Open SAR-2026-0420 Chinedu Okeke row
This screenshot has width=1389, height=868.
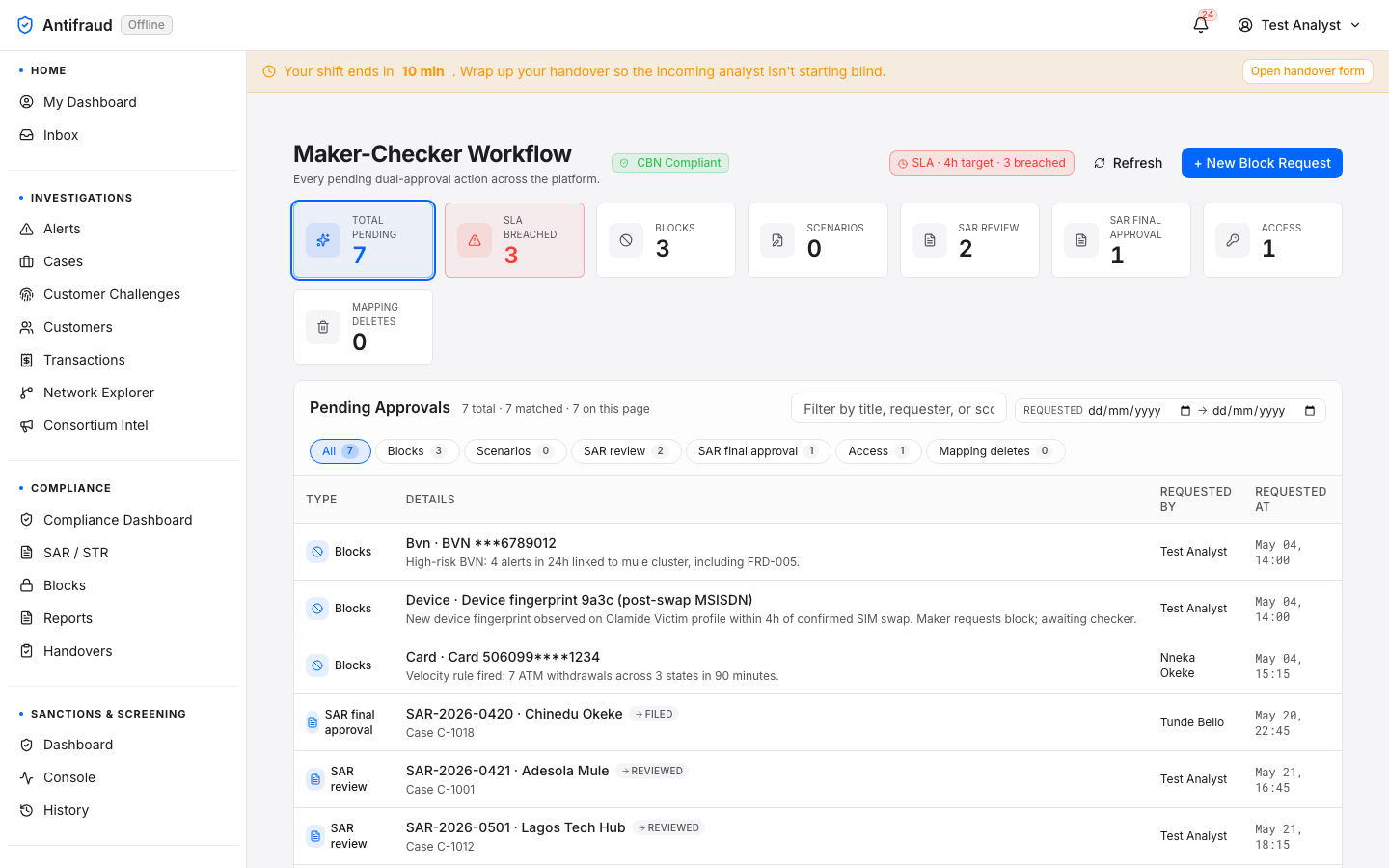(818, 722)
